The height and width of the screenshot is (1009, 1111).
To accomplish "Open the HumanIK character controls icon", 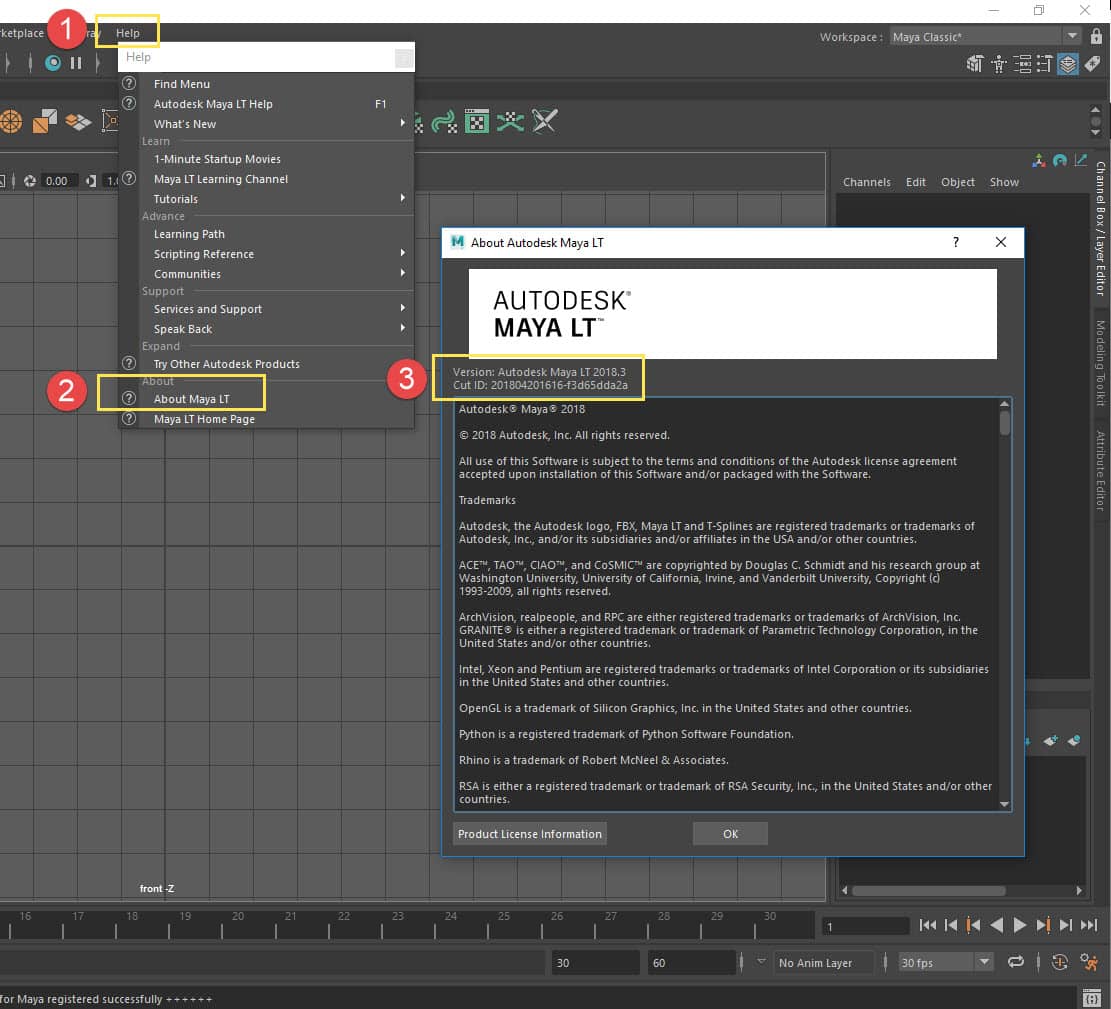I will pos(998,64).
